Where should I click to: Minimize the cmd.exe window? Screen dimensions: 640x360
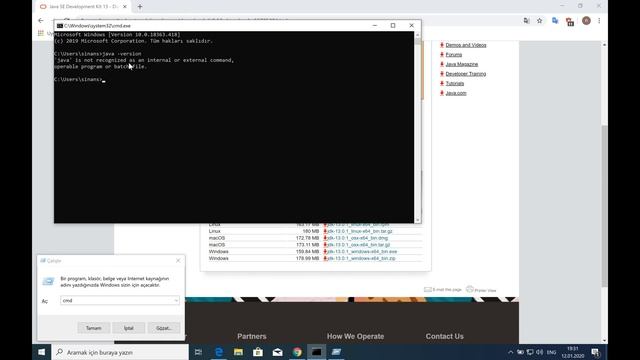pos(375,25)
